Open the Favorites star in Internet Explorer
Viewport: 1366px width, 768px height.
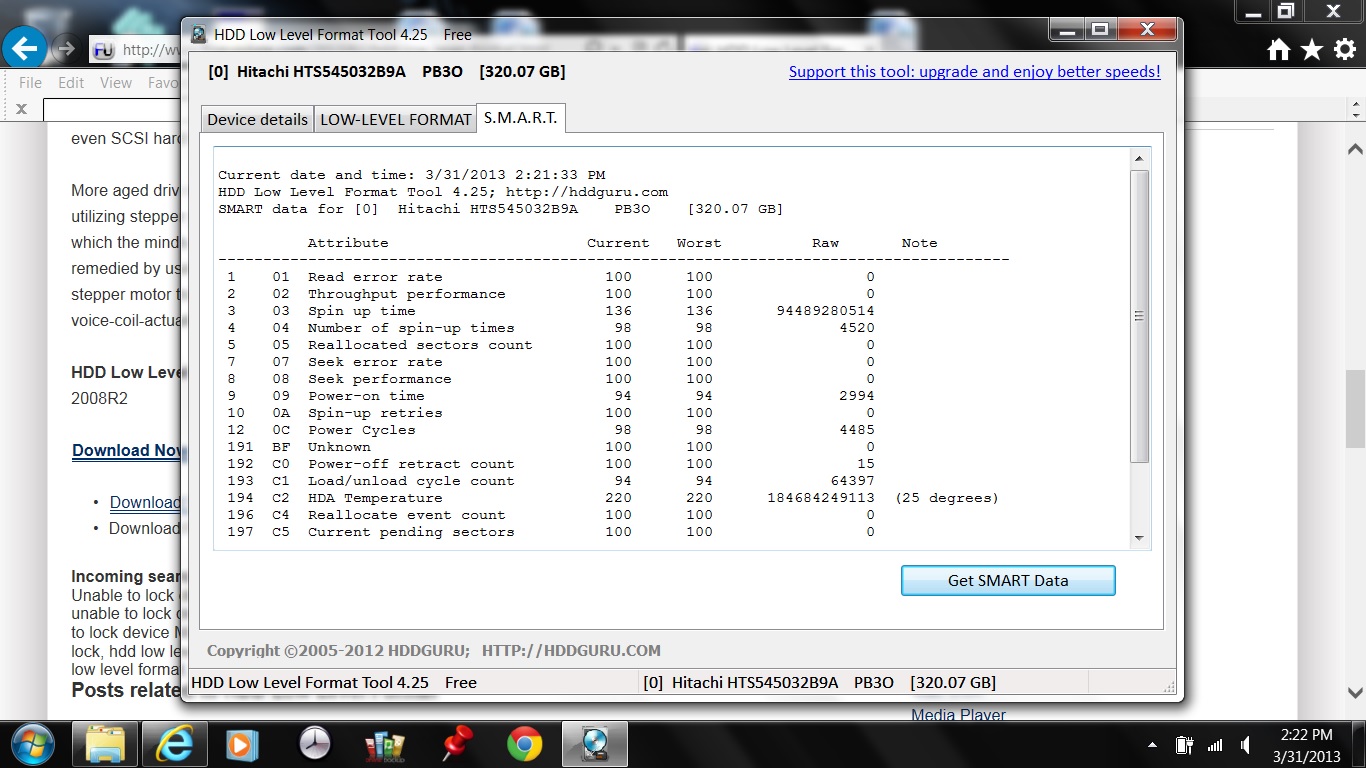(1312, 50)
